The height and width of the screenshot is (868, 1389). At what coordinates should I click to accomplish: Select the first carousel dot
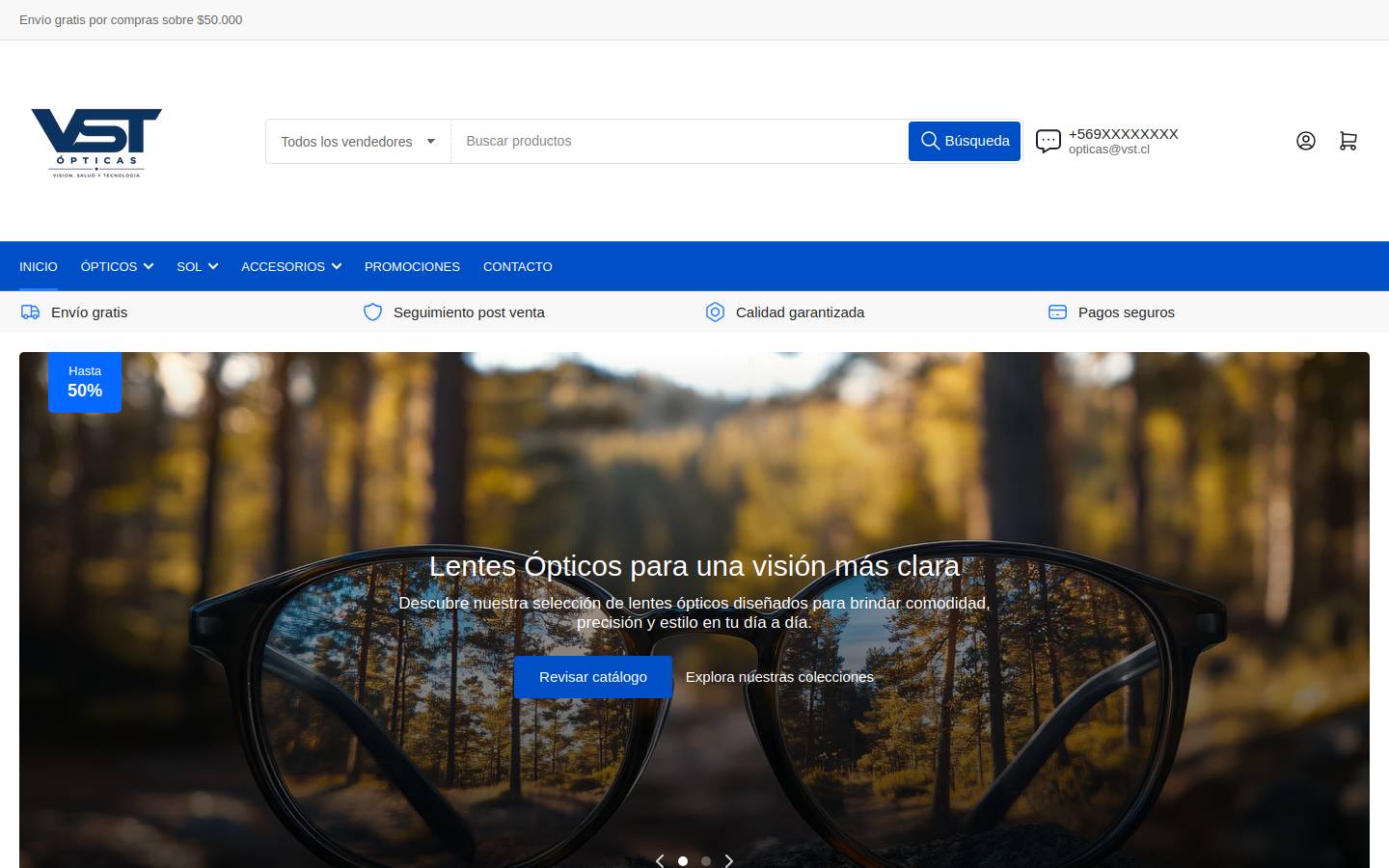683,860
